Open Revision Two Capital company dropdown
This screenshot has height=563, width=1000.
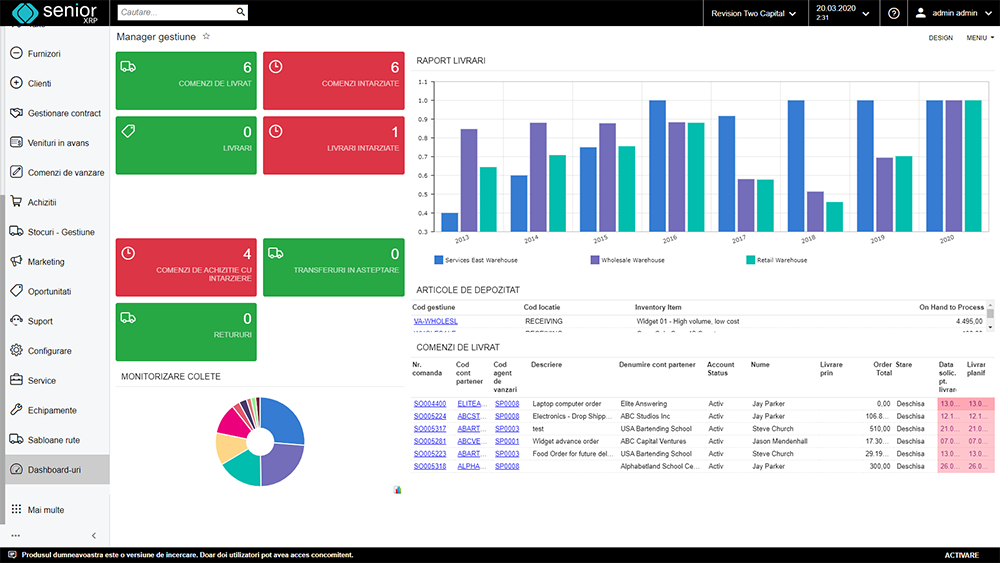[x=755, y=13]
